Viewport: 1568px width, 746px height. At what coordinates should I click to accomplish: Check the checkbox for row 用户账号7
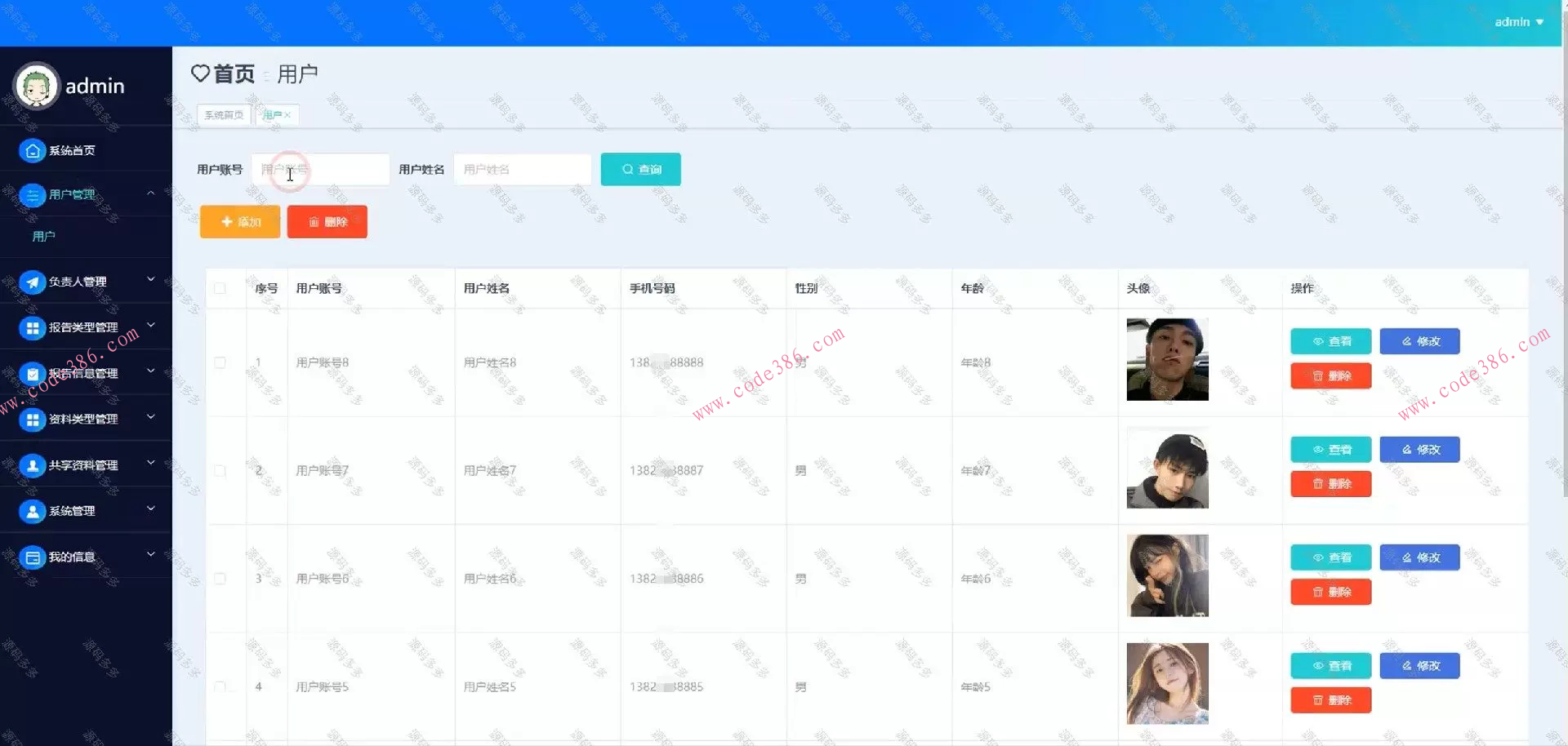220,471
